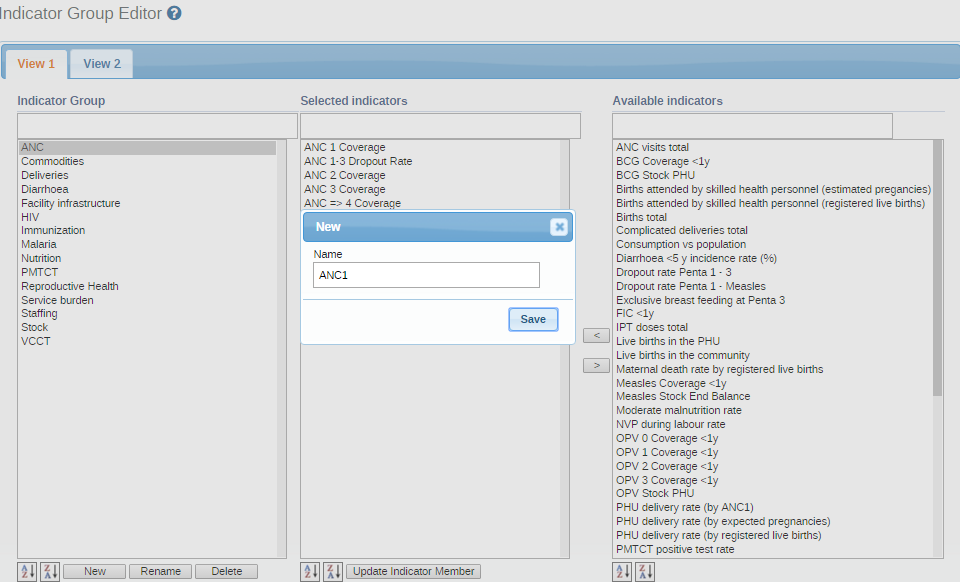The height and width of the screenshot is (582, 960).
Task: Click the Available indicators filter field
Action: 752,125
